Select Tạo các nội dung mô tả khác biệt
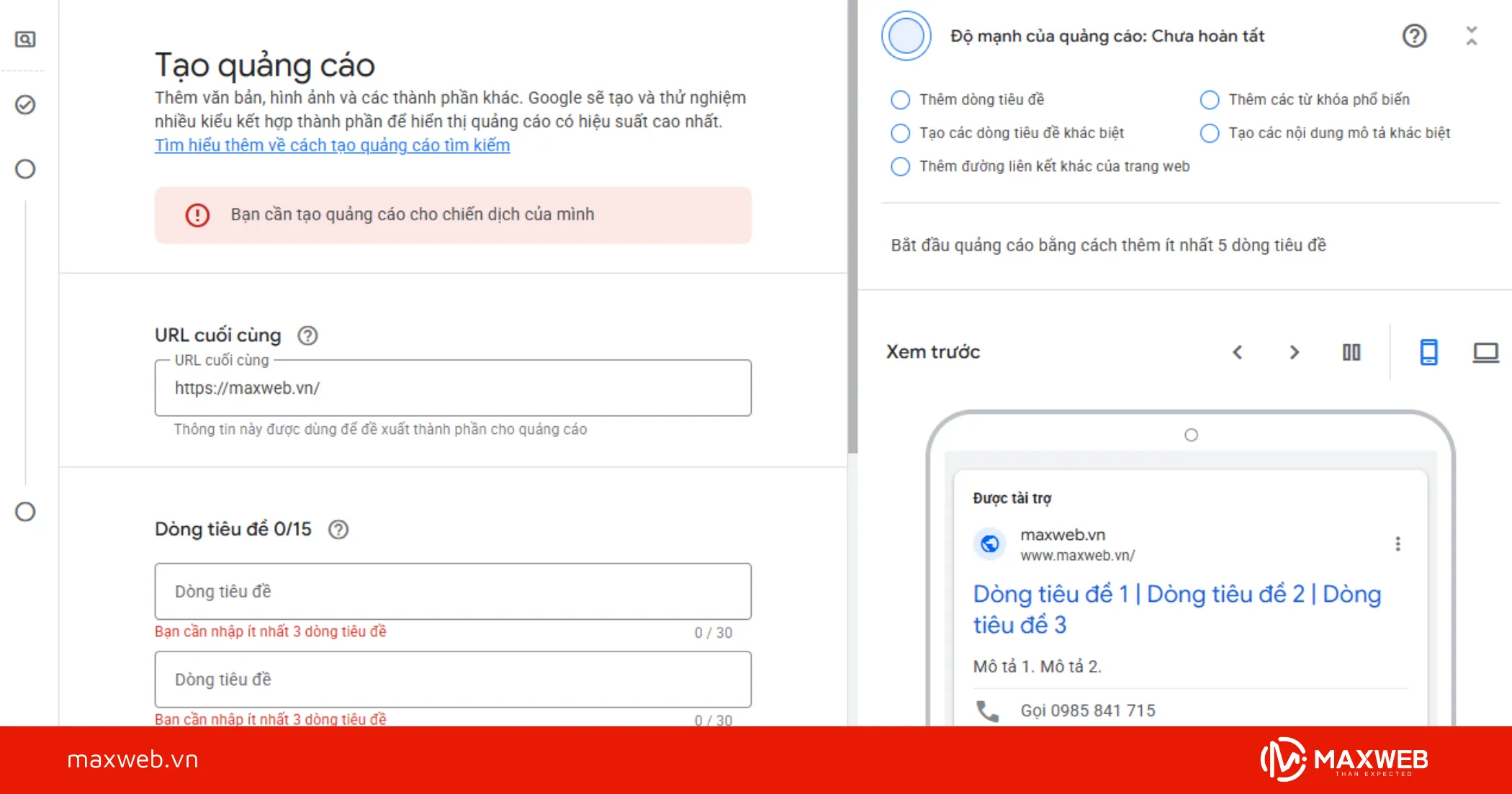Viewport: 1512px width, 794px height. click(1210, 133)
